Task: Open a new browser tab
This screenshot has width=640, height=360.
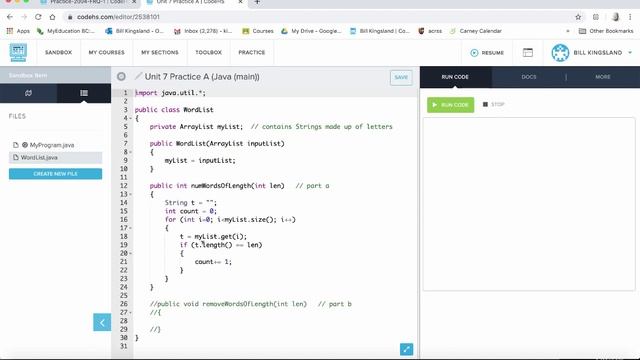Action: tap(257, 2)
